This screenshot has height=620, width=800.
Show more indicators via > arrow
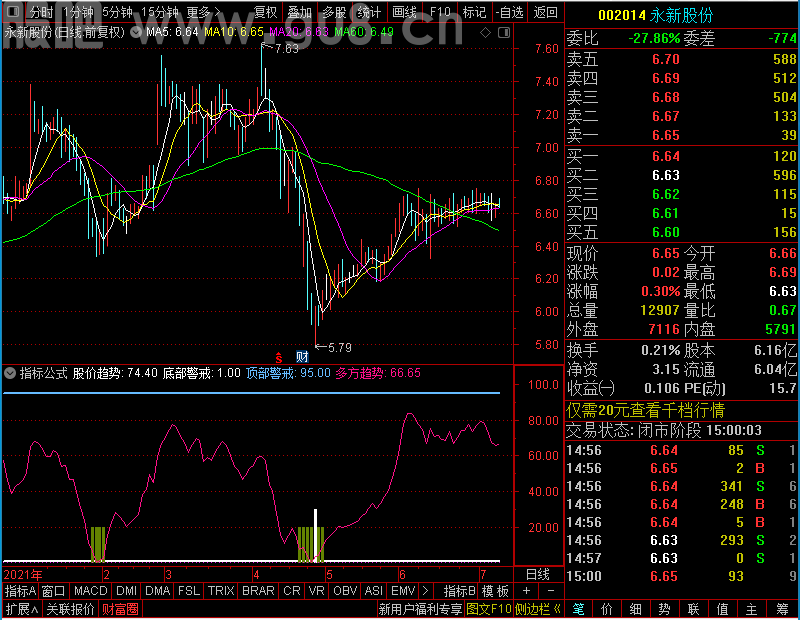click(x=426, y=591)
